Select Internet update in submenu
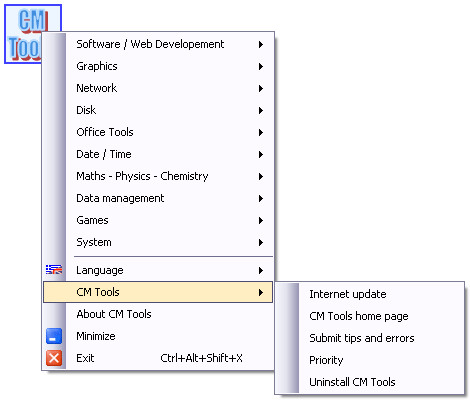Viewport: 470px width, 401px height. [x=370, y=294]
